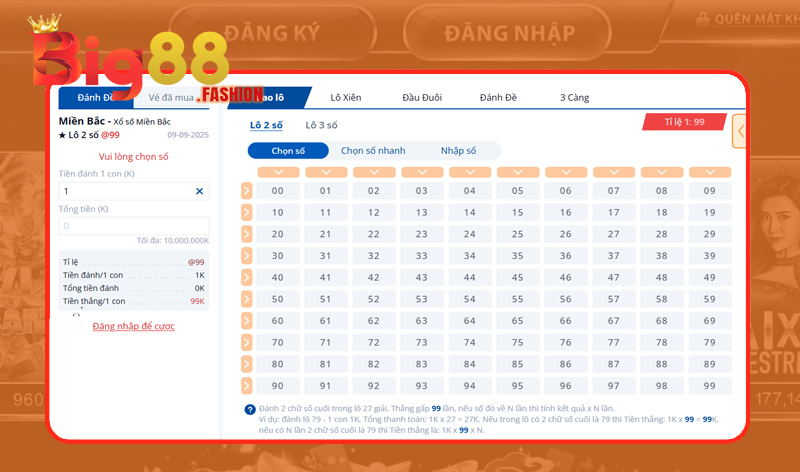
Task: Click the row arrow beside number 50
Action: [246, 299]
